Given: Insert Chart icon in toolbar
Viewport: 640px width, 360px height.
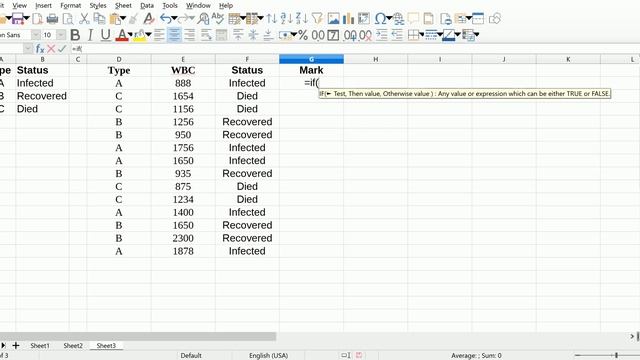Looking at the screenshot, I should pyautogui.click(x=348, y=19).
